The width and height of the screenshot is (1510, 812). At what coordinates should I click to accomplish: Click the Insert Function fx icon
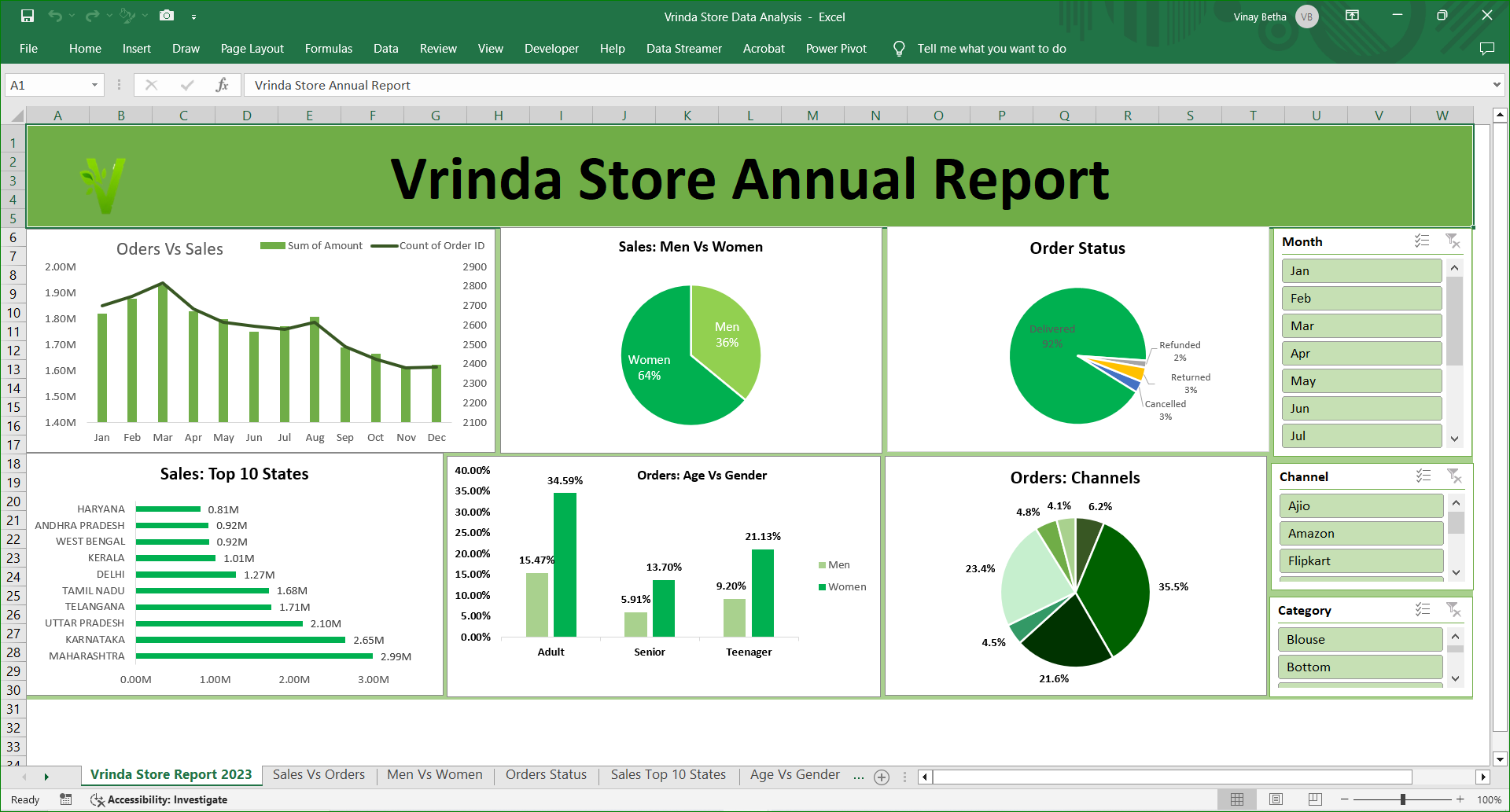coord(222,85)
